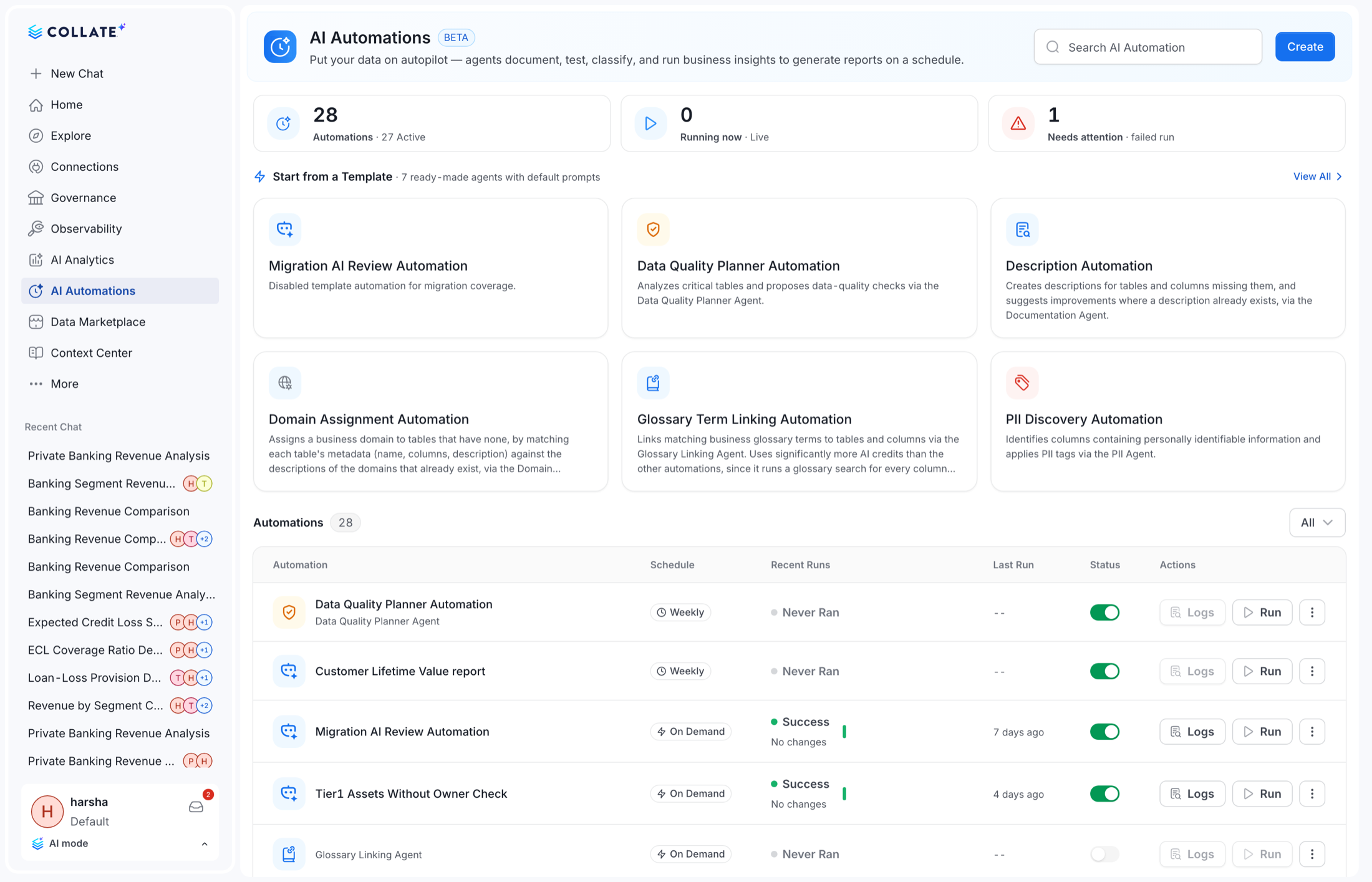Image resolution: width=1372 pixels, height=882 pixels.
Task: Click the harsha user avatar
Action: coord(47,811)
